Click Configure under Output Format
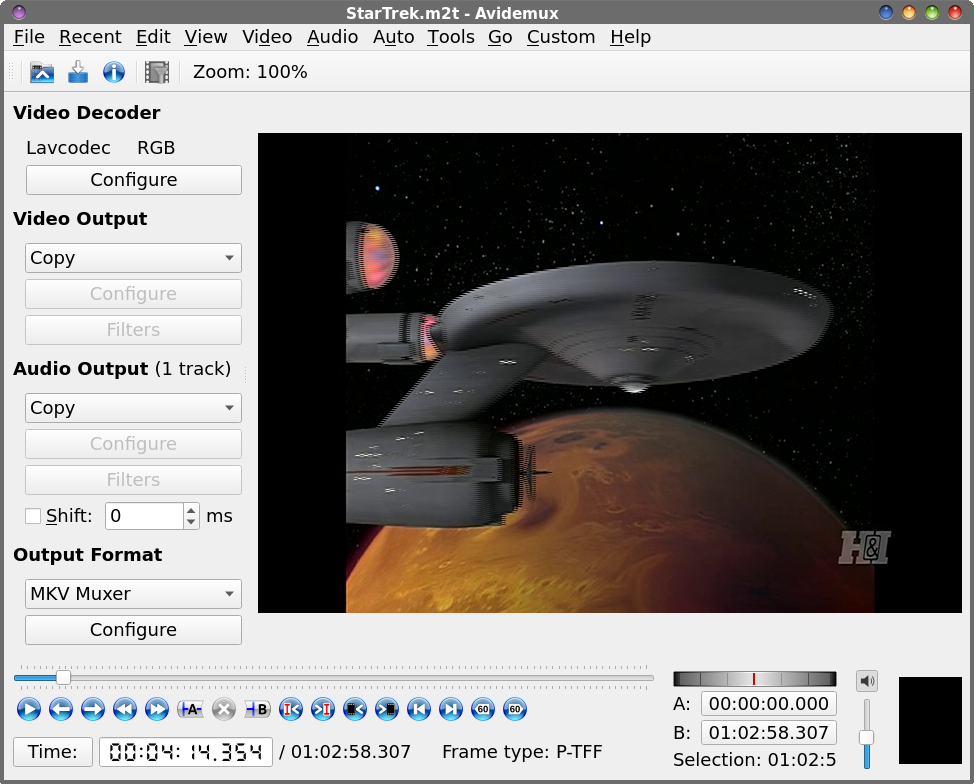The width and height of the screenshot is (974, 784). pyautogui.click(x=133, y=630)
